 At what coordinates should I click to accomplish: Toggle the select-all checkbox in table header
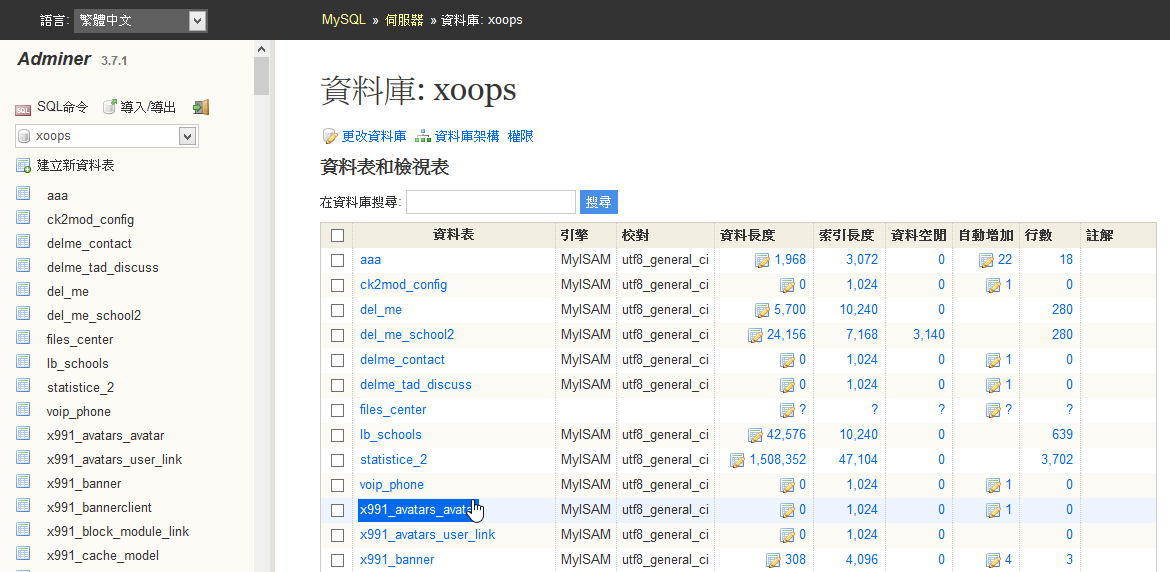337,236
